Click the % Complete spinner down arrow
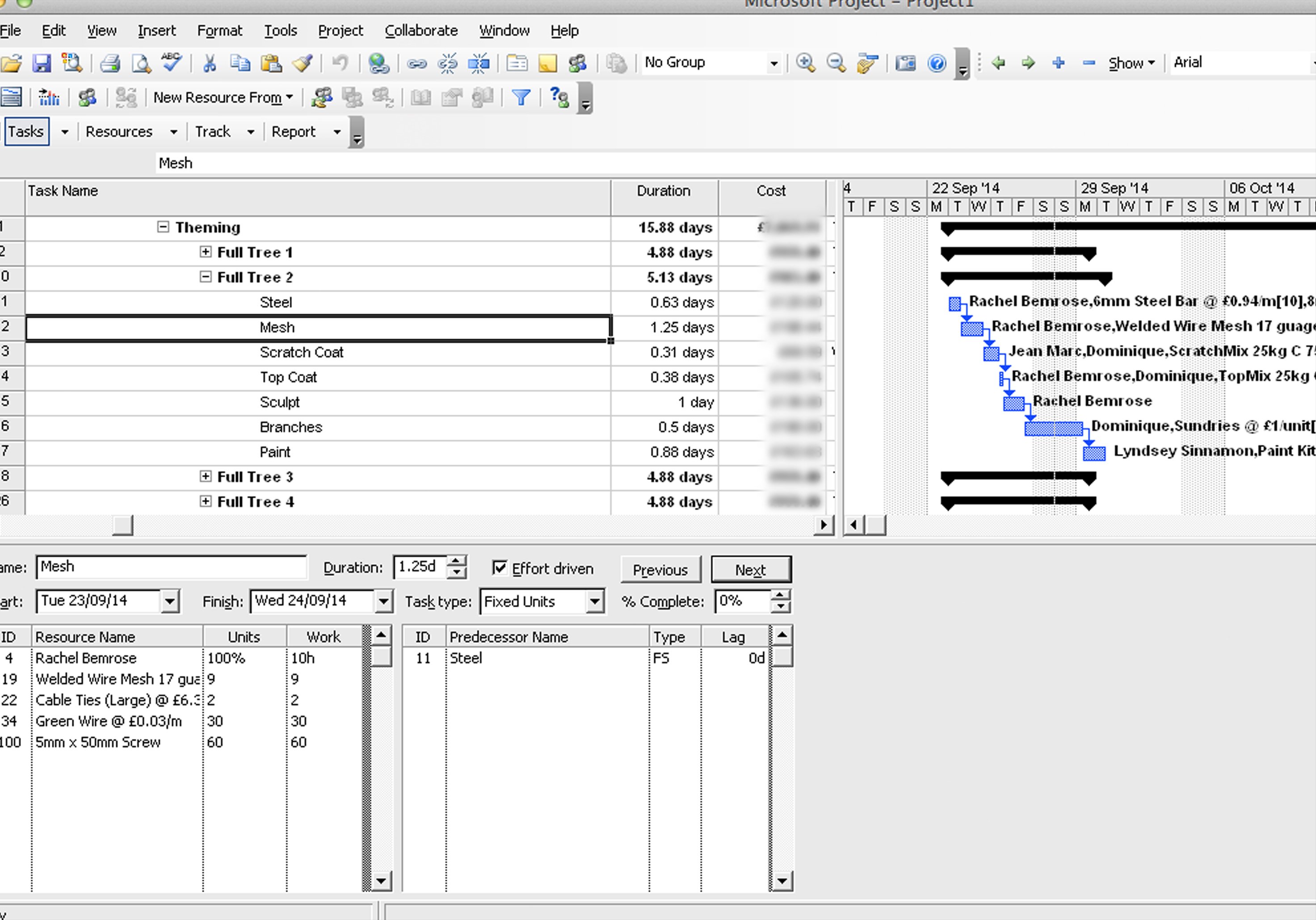 pos(780,608)
